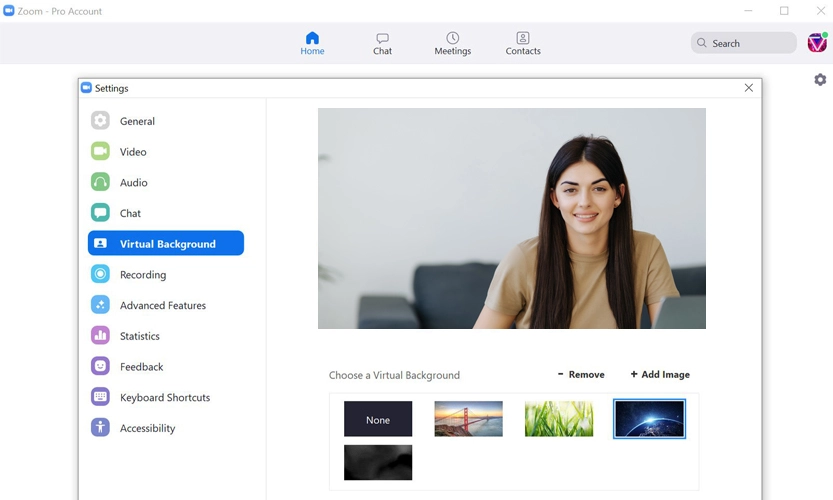Open Audio settings with headphone icon

(100, 182)
